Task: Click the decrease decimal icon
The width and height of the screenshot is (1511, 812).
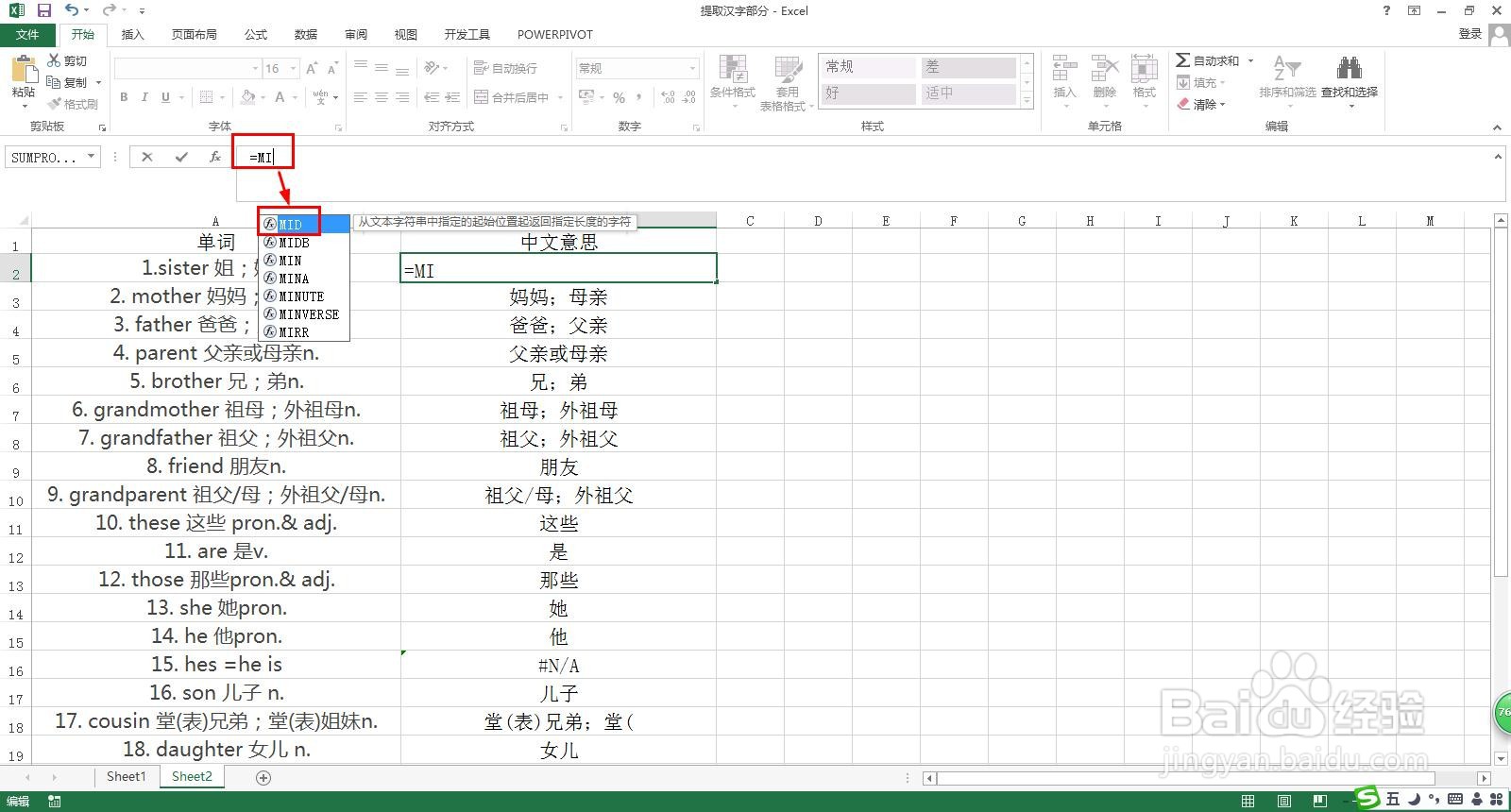Action: click(688, 97)
